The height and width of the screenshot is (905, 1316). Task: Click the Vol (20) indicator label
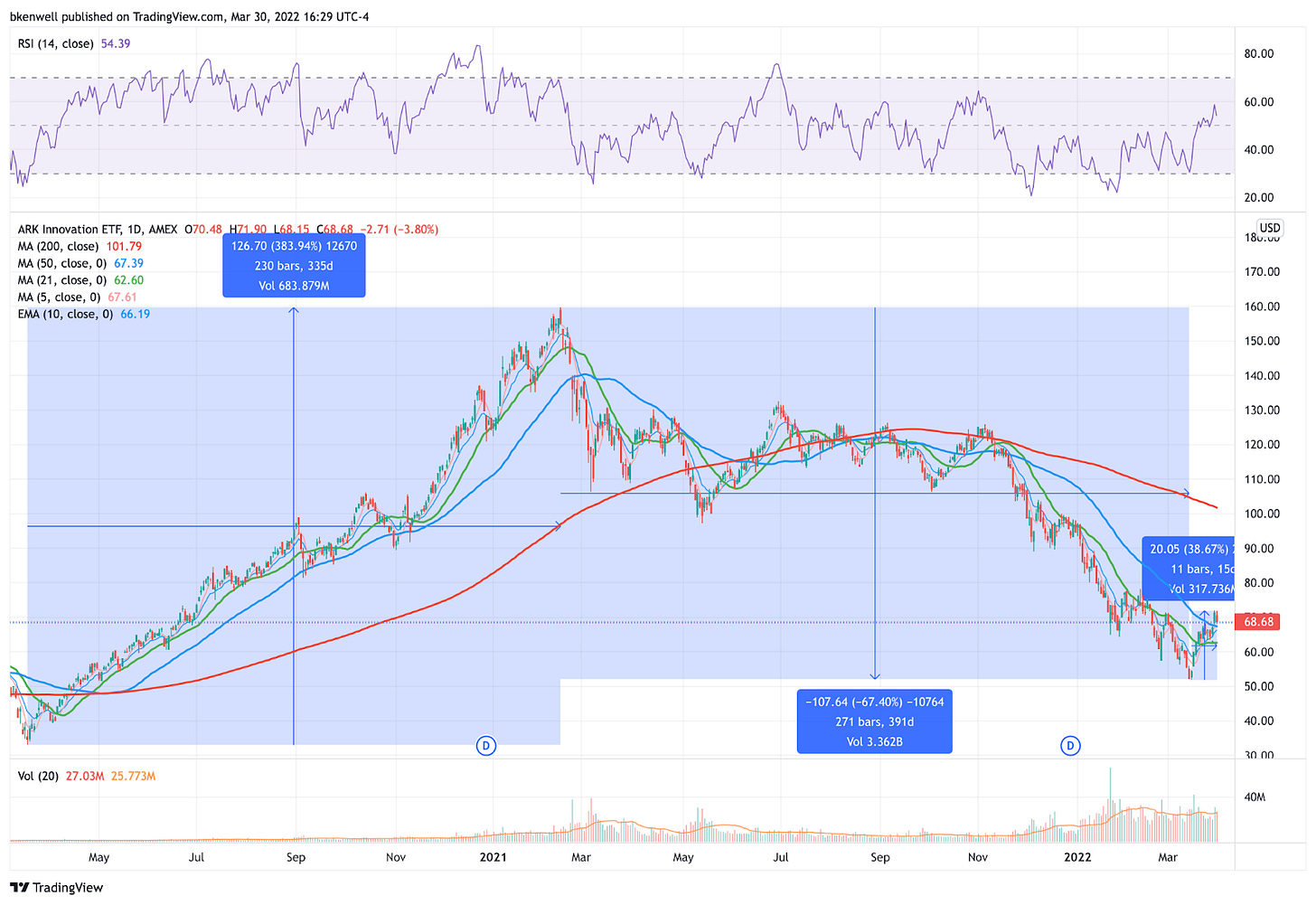(38, 776)
